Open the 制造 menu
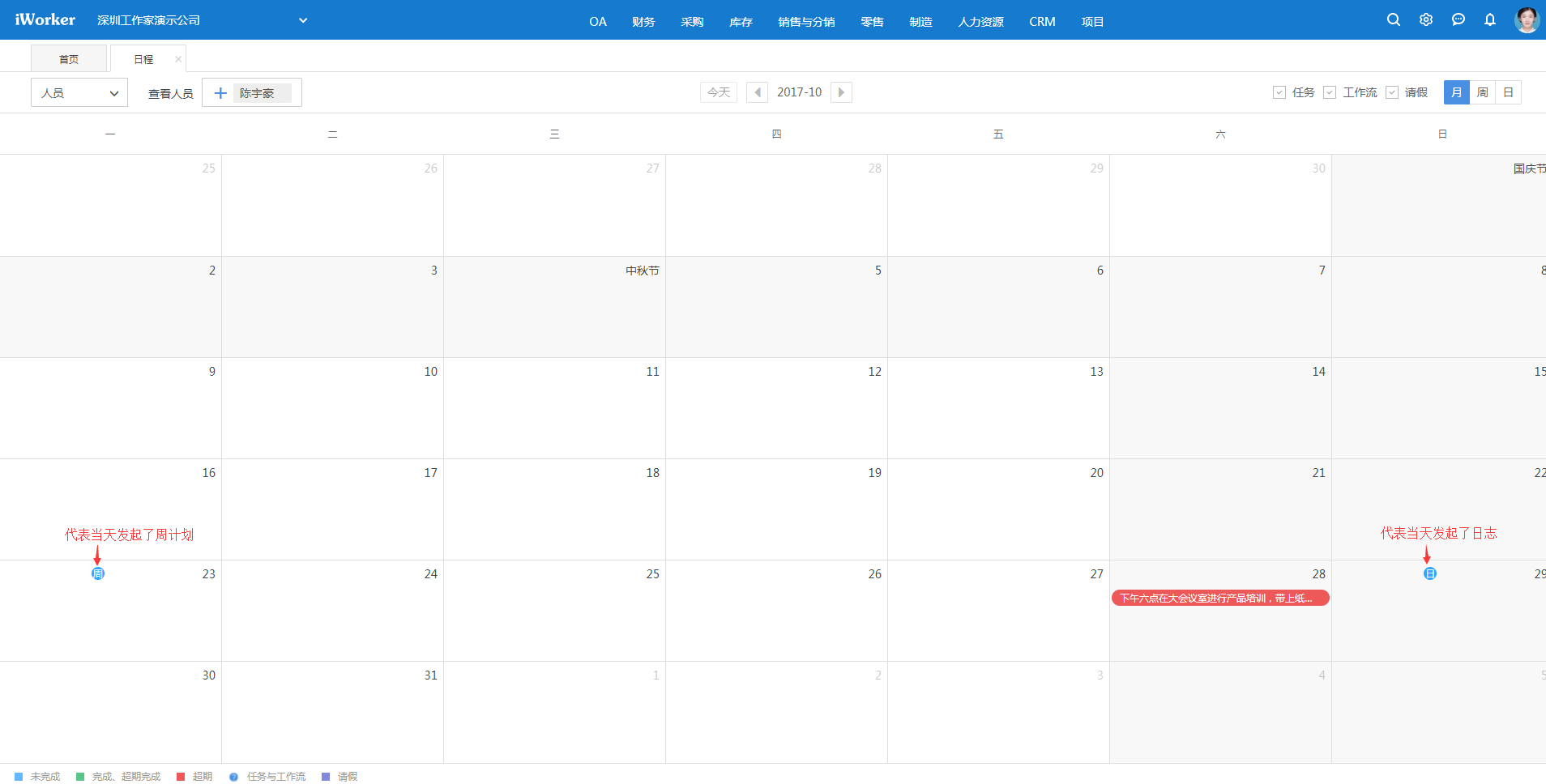 (921, 22)
